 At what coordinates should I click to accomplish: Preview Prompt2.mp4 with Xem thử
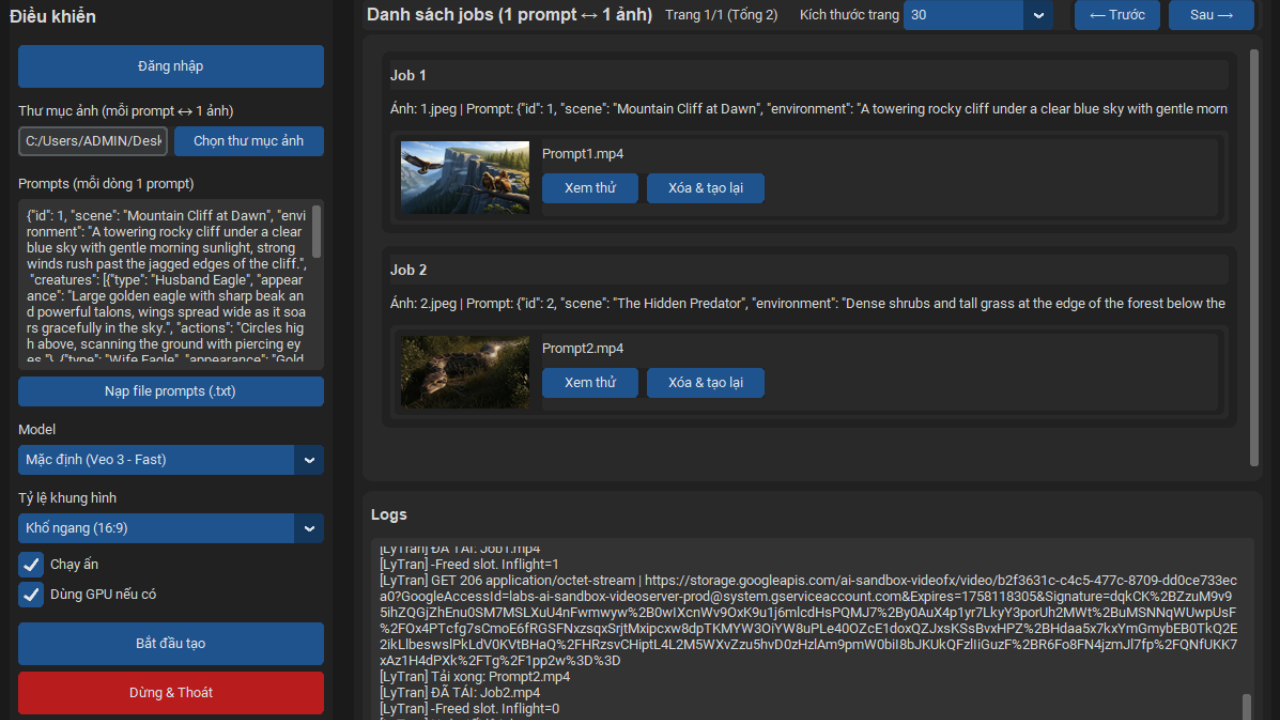(590, 383)
